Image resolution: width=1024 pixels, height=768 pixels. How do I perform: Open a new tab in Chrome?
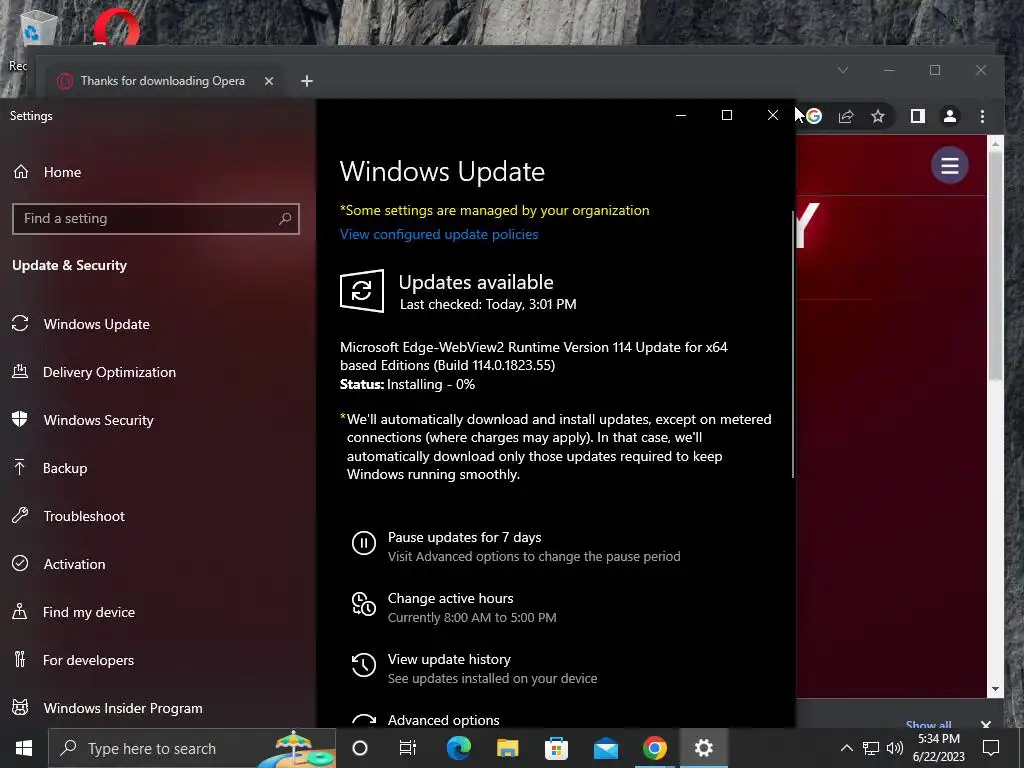307,81
